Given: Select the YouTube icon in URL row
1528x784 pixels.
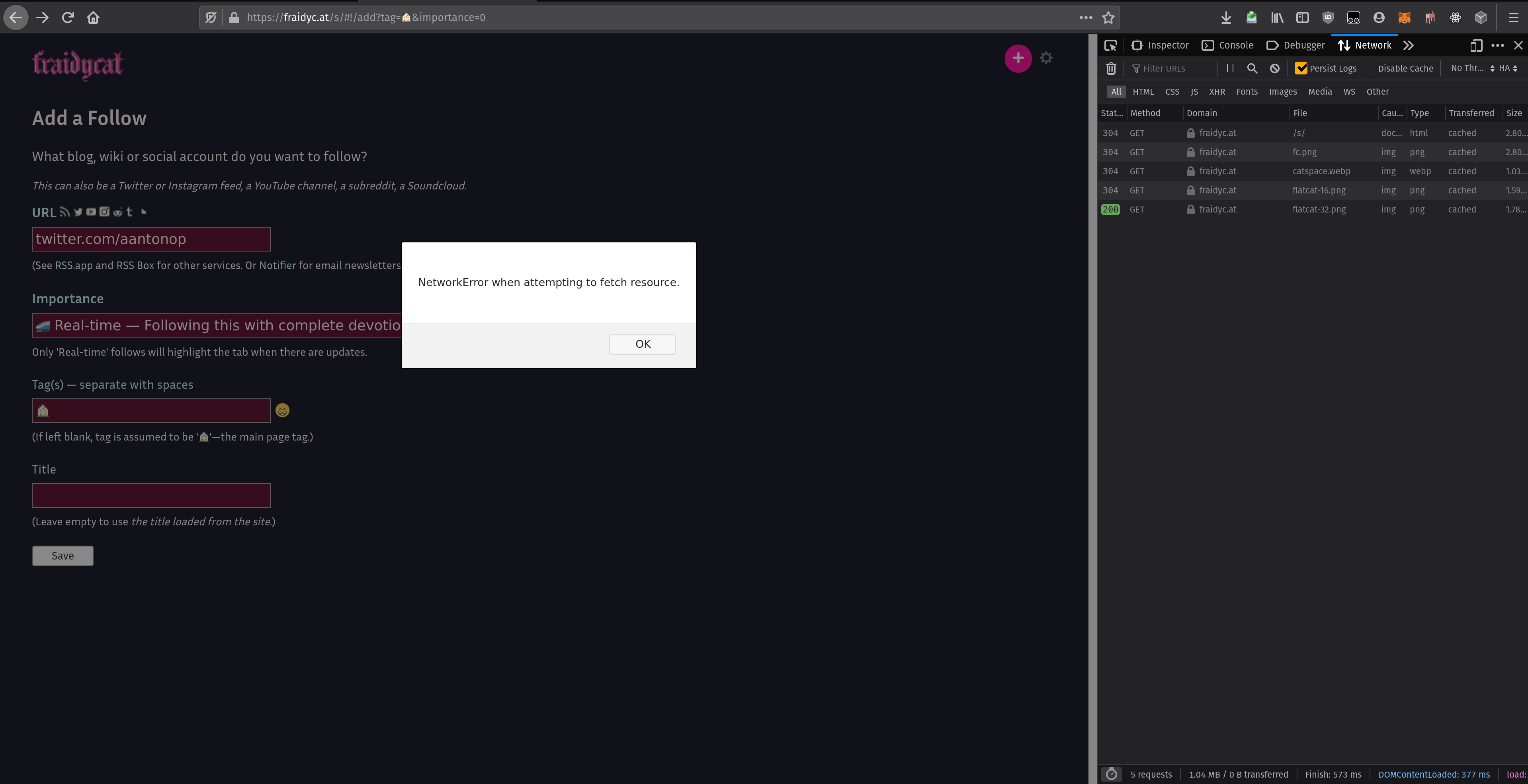Looking at the screenshot, I should click(x=91, y=212).
